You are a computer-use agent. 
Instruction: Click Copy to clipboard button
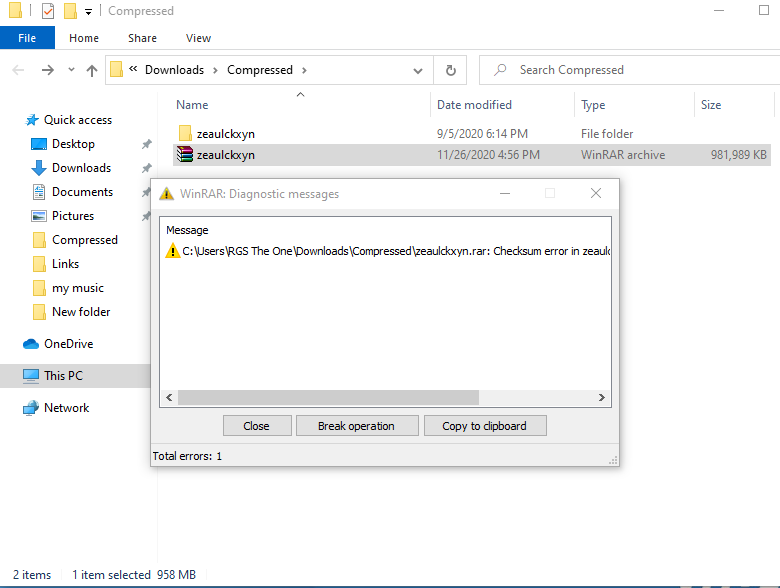(x=485, y=426)
